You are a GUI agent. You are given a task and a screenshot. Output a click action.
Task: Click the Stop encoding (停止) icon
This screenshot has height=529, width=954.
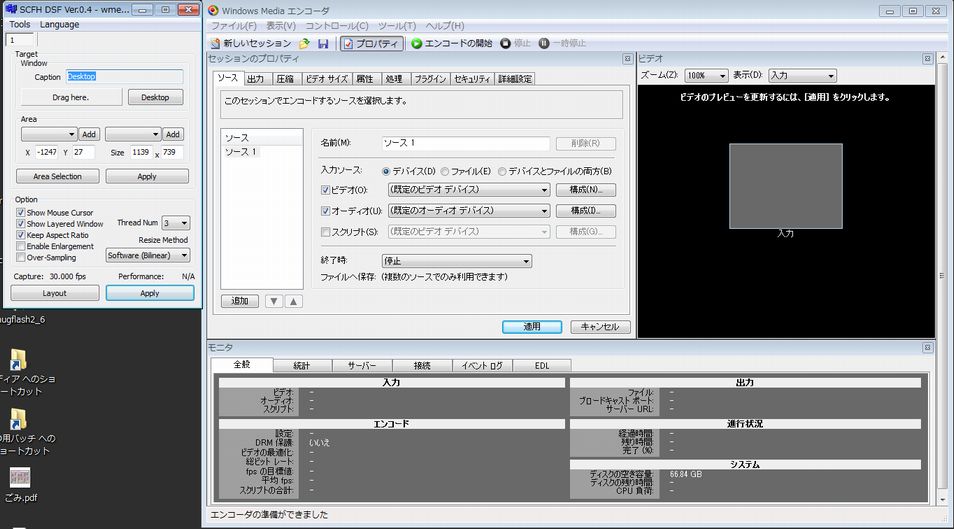point(505,43)
